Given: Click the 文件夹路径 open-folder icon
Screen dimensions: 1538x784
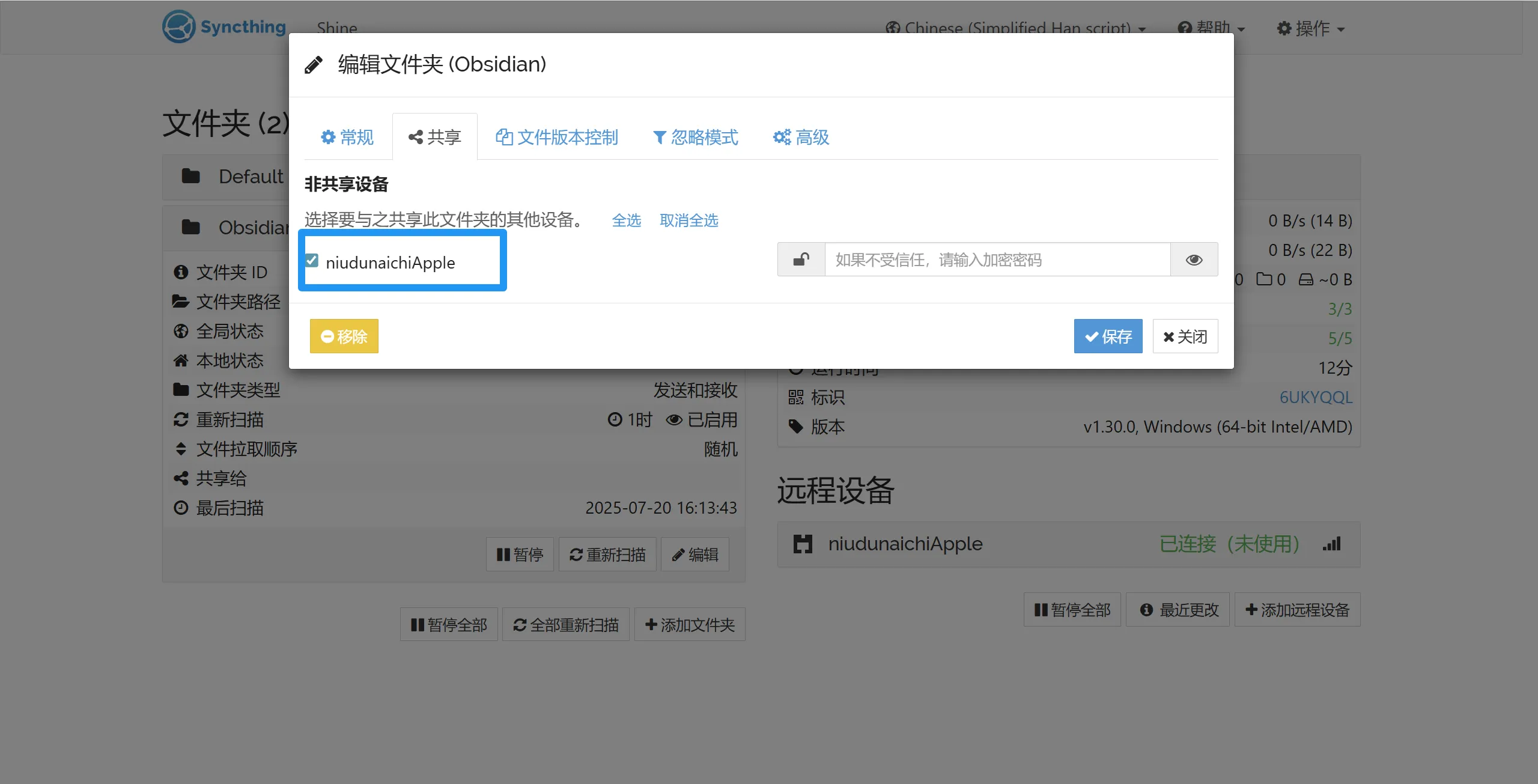Looking at the screenshot, I should (181, 302).
